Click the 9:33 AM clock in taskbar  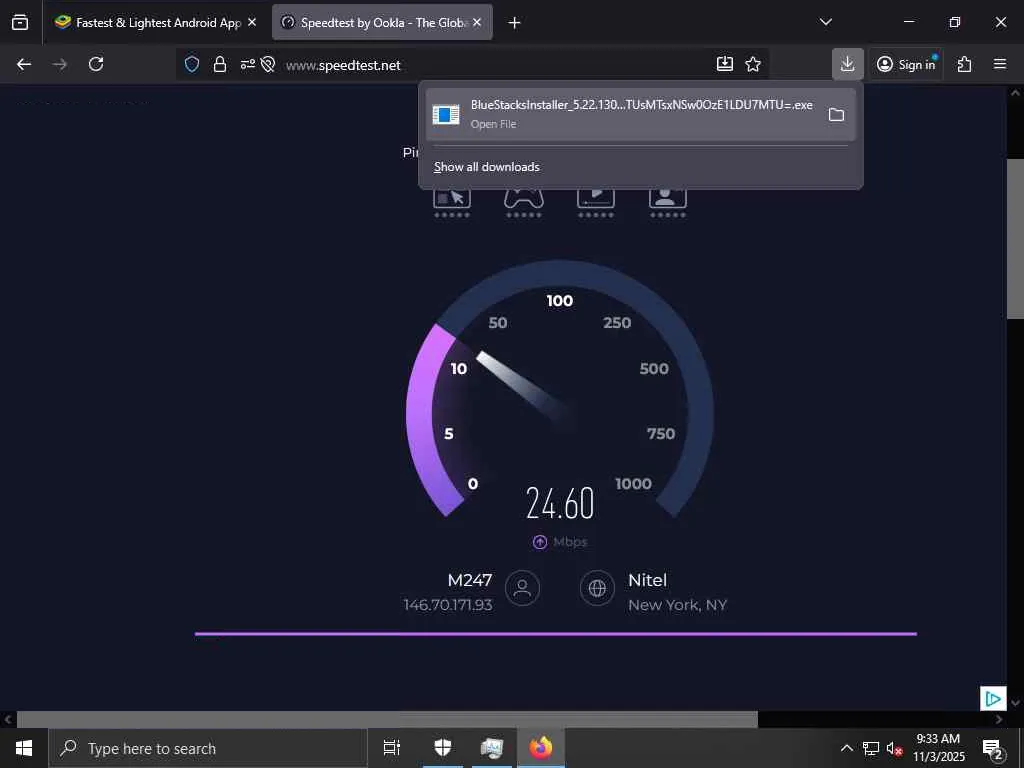(x=938, y=739)
